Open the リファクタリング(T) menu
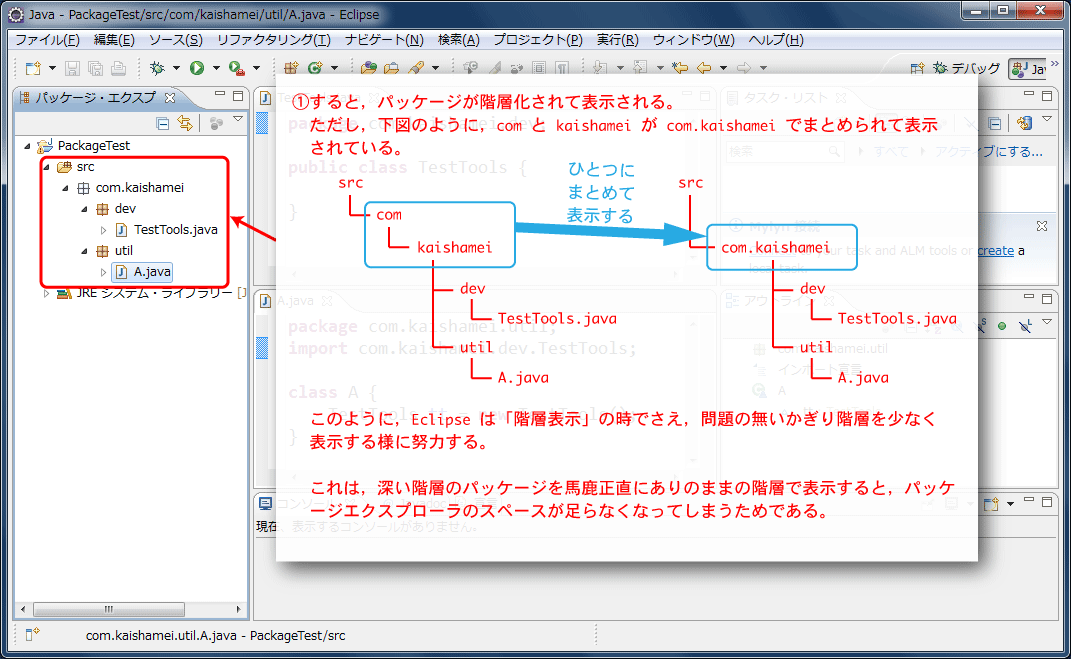The image size is (1071, 659). pyautogui.click(x=274, y=40)
